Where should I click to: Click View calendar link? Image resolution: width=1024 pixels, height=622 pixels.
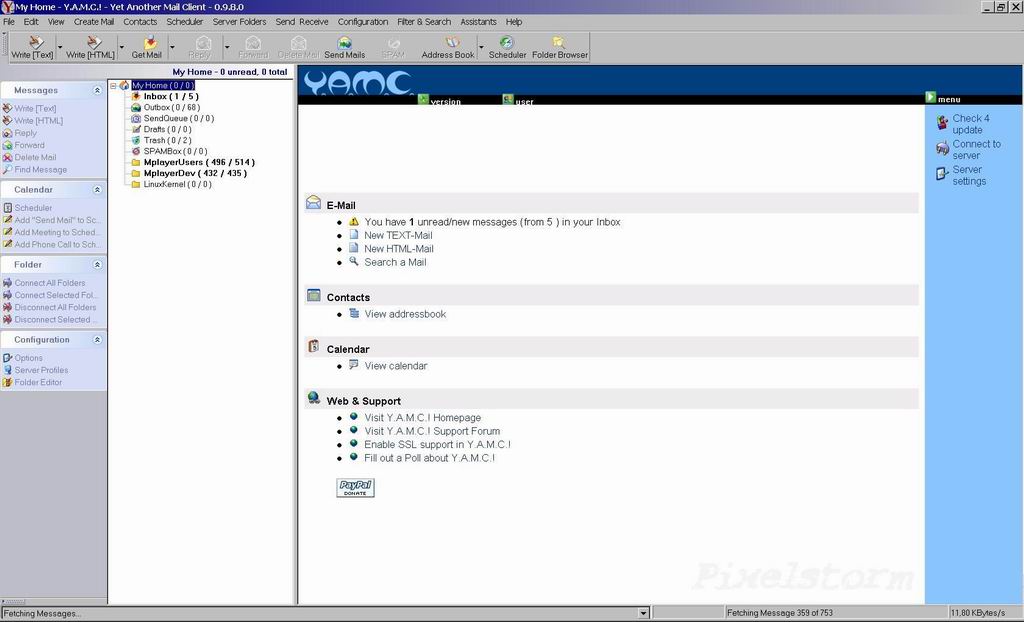(x=396, y=366)
